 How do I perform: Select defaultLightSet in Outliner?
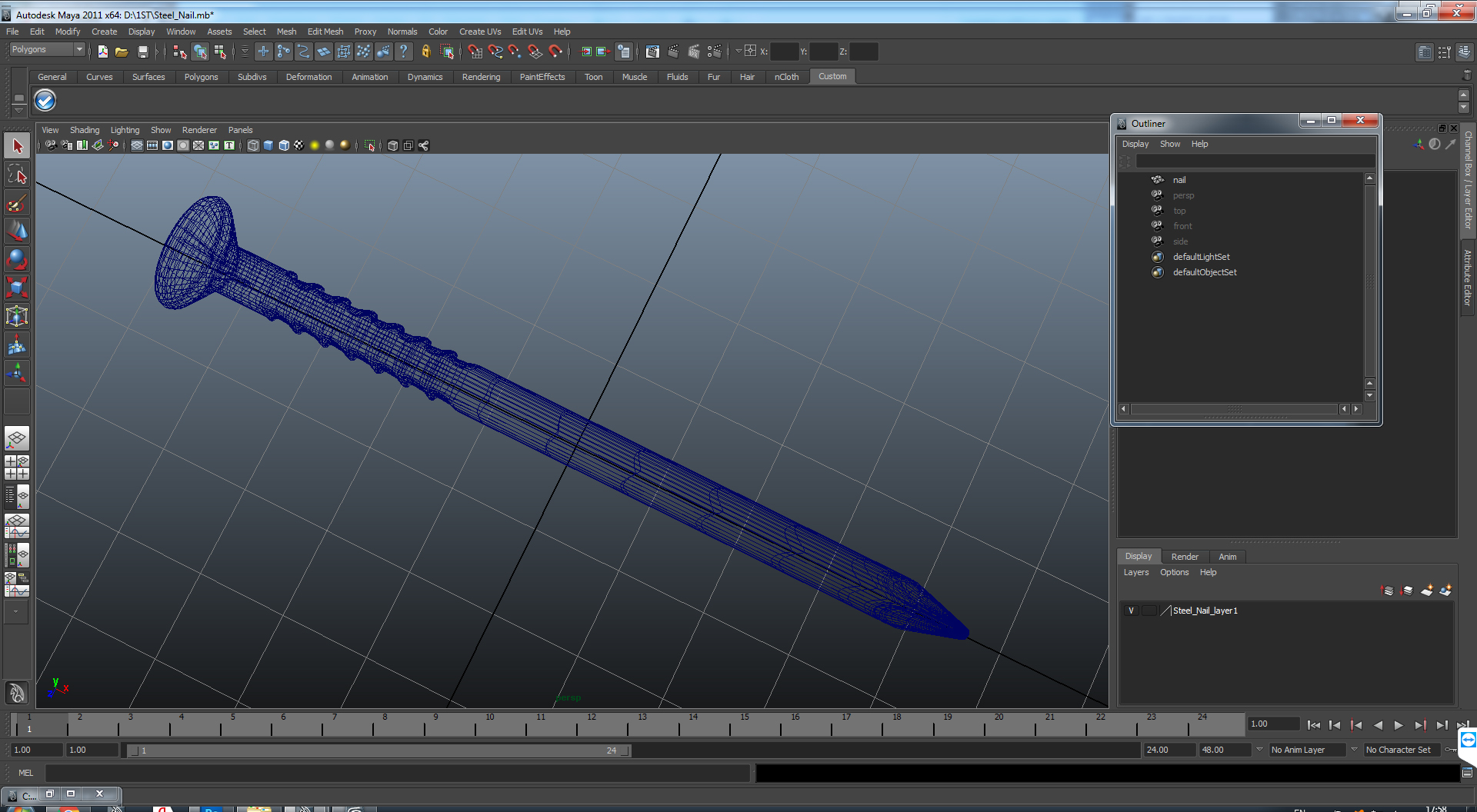pos(1201,257)
